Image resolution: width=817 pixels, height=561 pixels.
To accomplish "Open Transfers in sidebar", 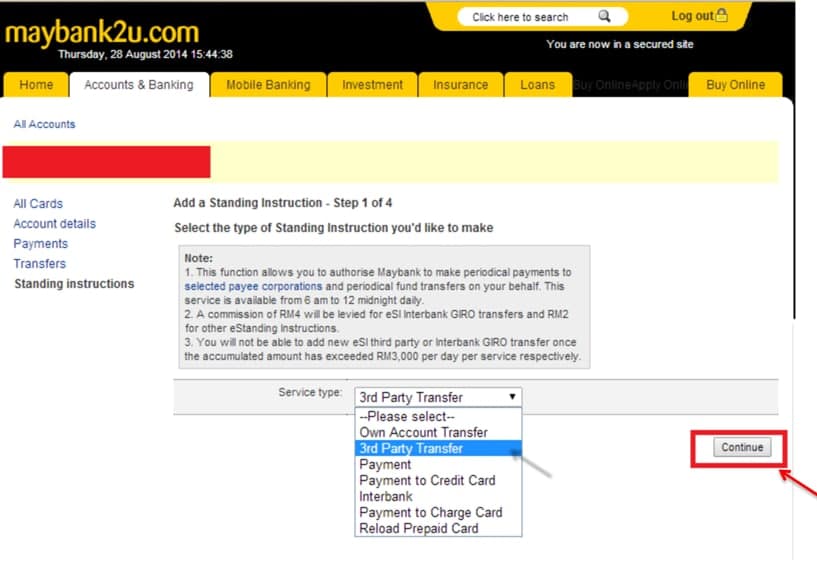I will (x=40, y=264).
